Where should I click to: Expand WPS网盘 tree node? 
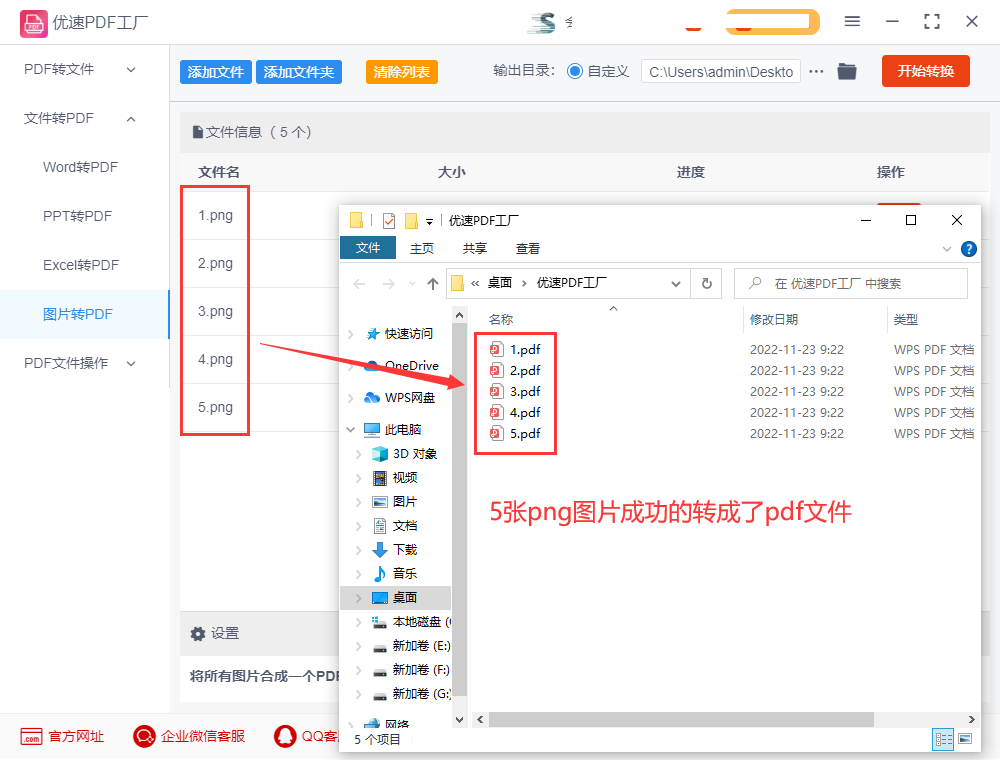point(351,398)
